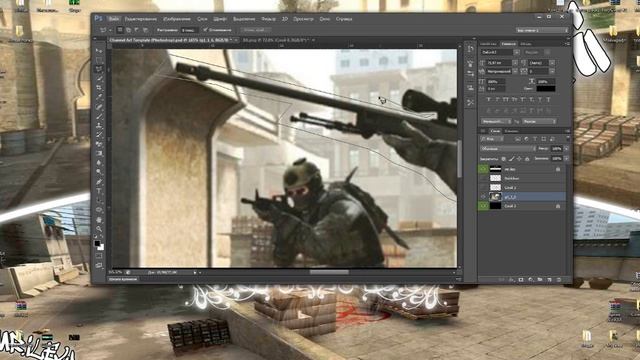Hide the selected gl_1_2 layer
The height and width of the screenshot is (360, 640).
point(483,197)
